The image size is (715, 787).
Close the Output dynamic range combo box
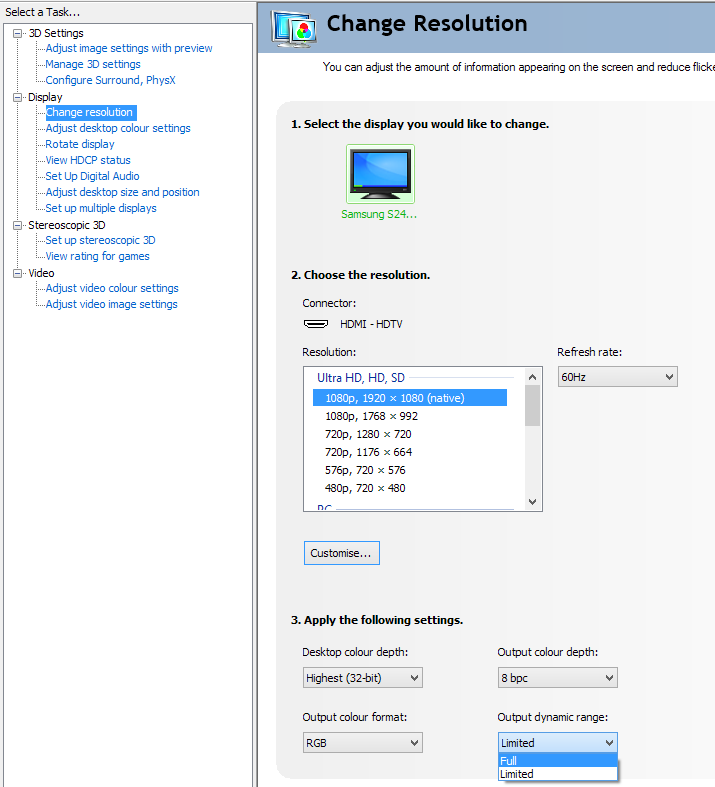557,742
